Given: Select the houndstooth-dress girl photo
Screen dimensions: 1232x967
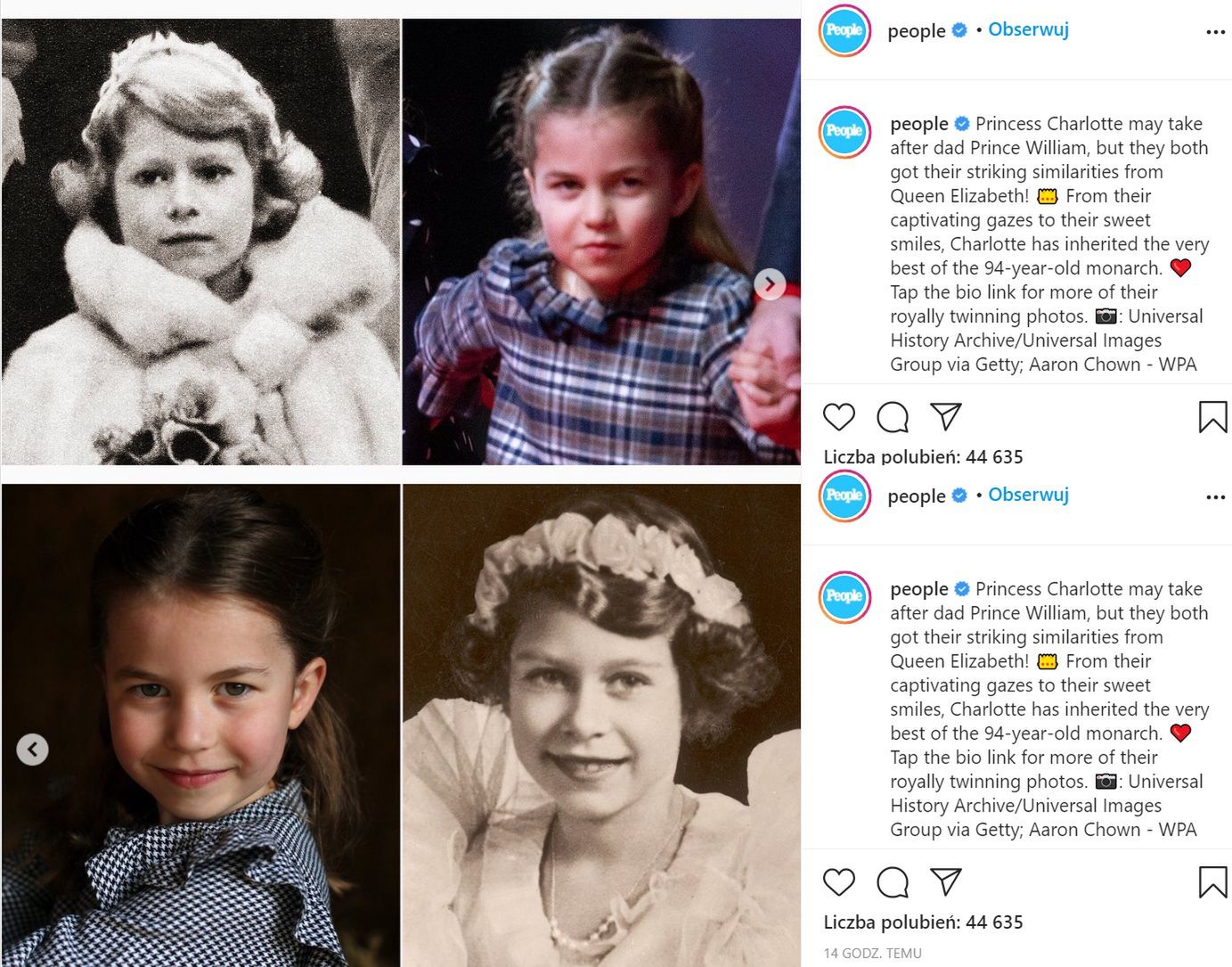Looking at the screenshot, I should 200,725.
